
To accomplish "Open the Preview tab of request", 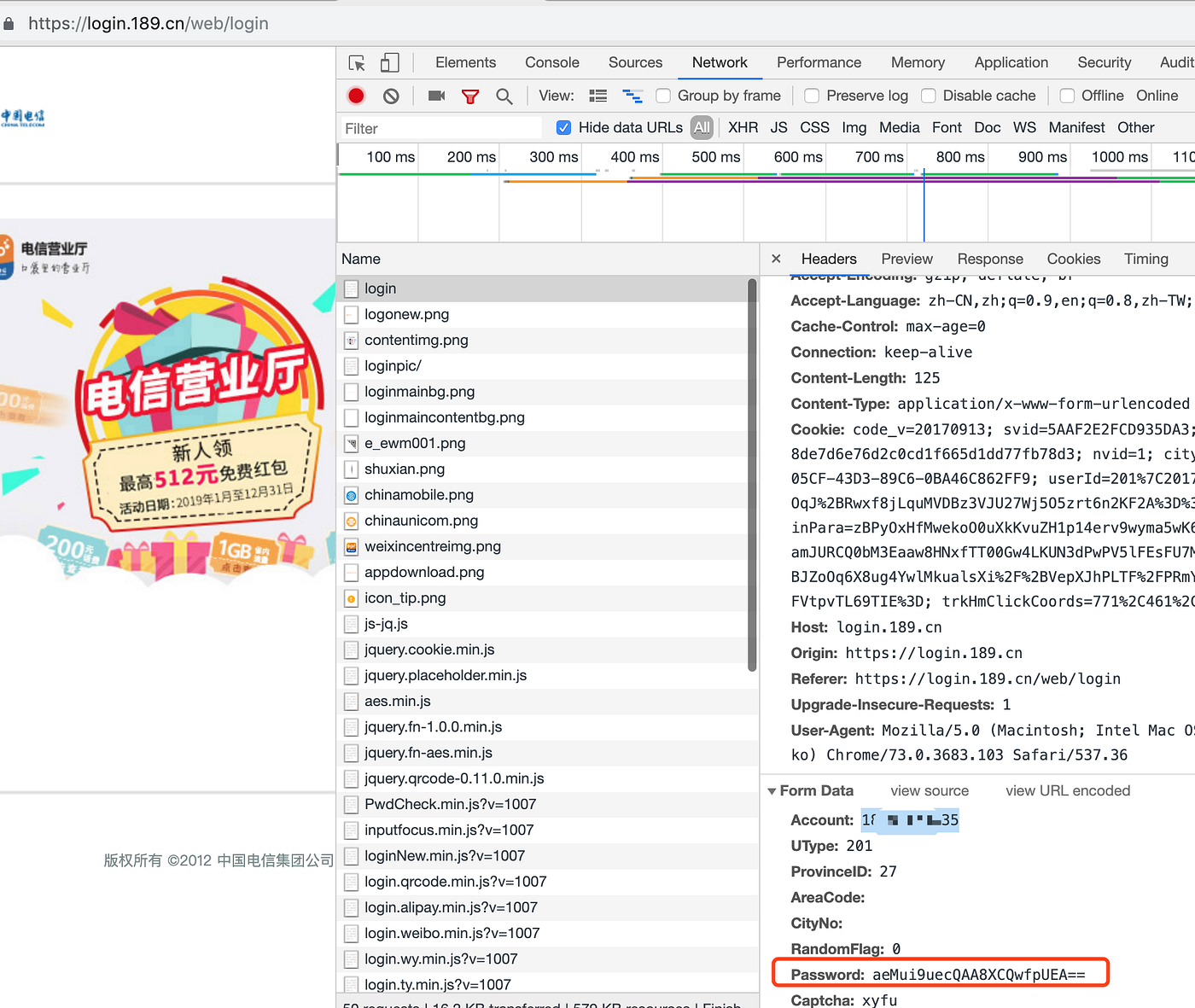I will [x=906, y=259].
